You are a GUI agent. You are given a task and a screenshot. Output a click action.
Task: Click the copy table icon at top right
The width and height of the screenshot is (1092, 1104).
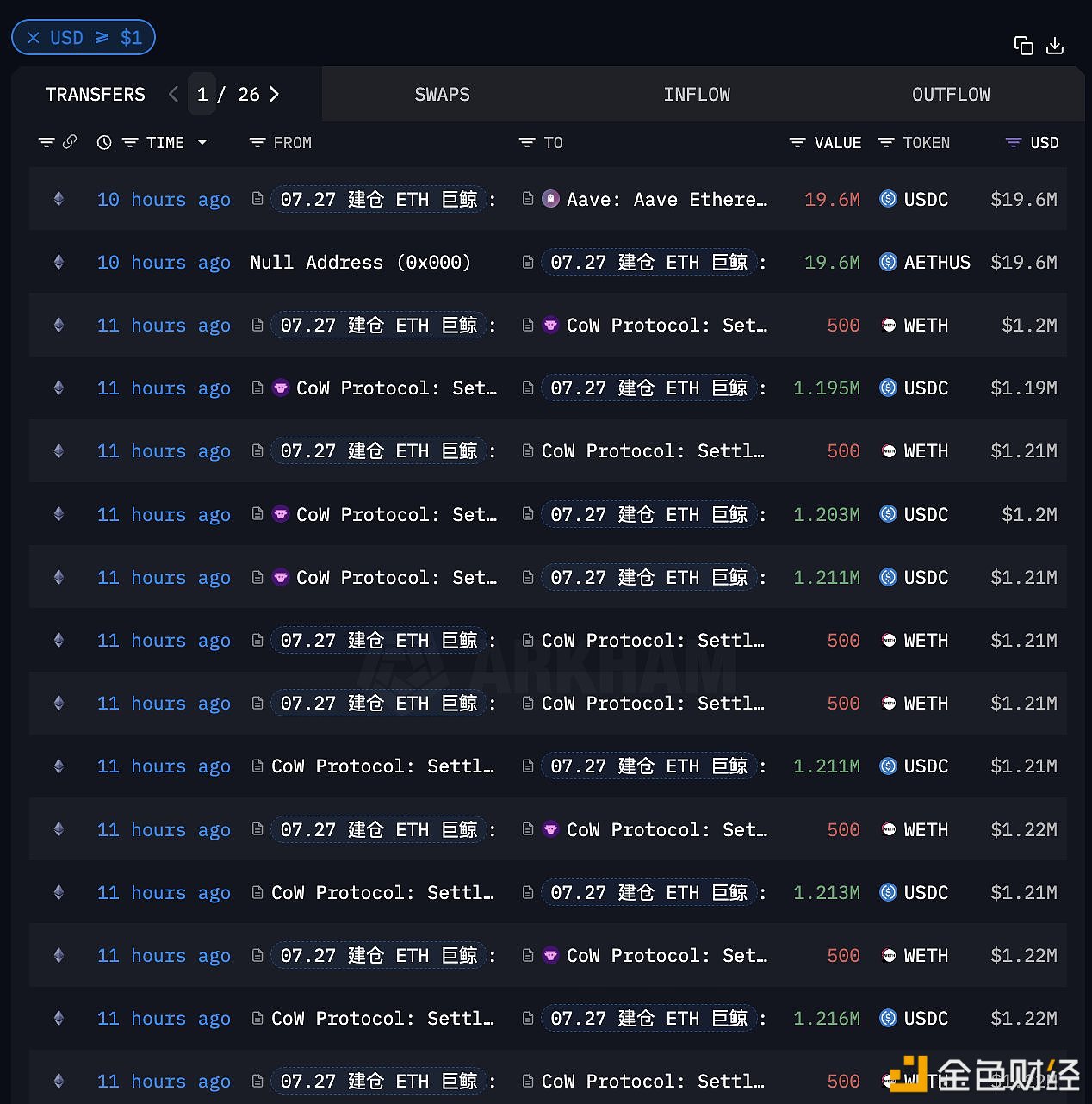coord(1024,46)
